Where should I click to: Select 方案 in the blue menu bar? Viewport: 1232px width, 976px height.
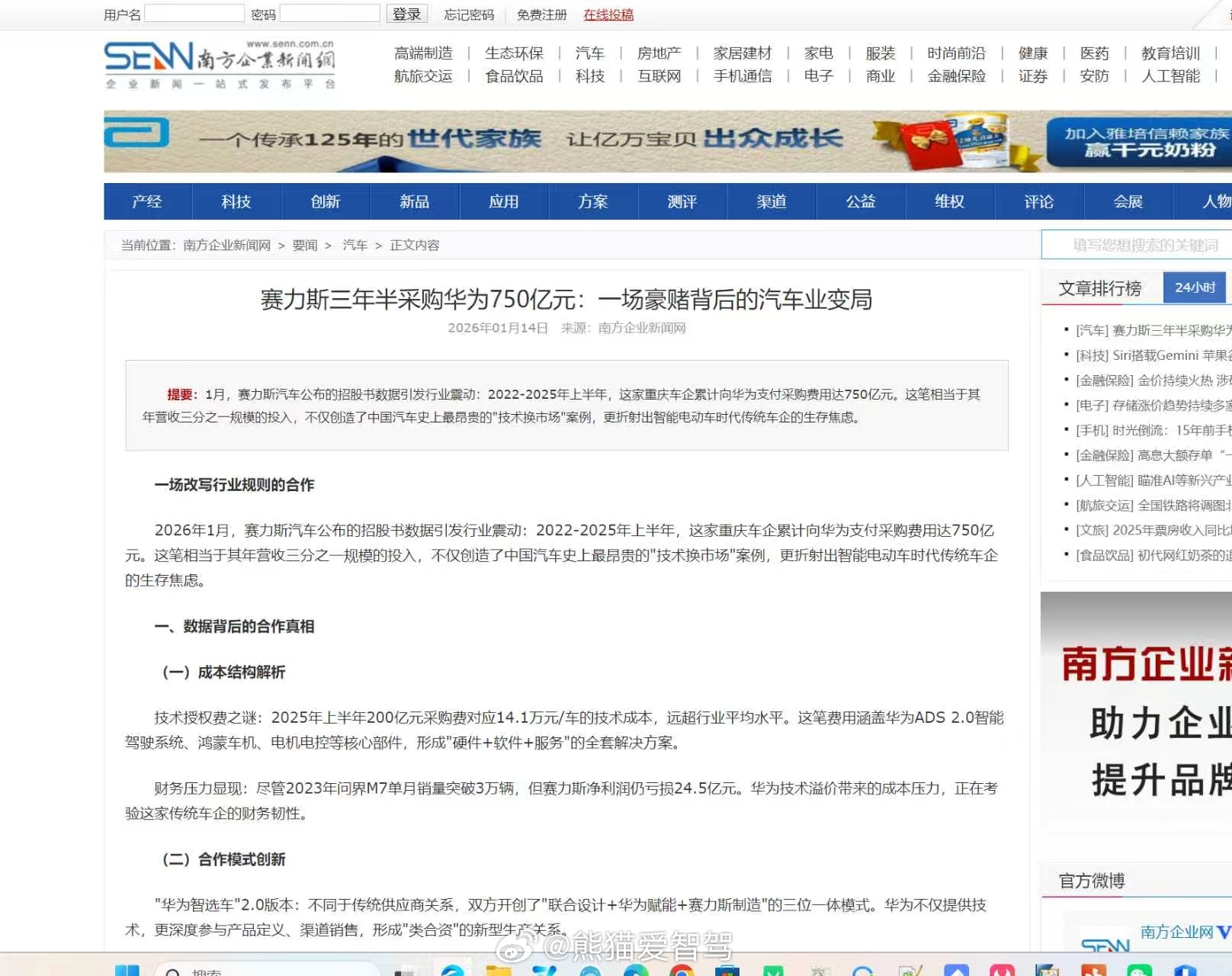(593, 201)
